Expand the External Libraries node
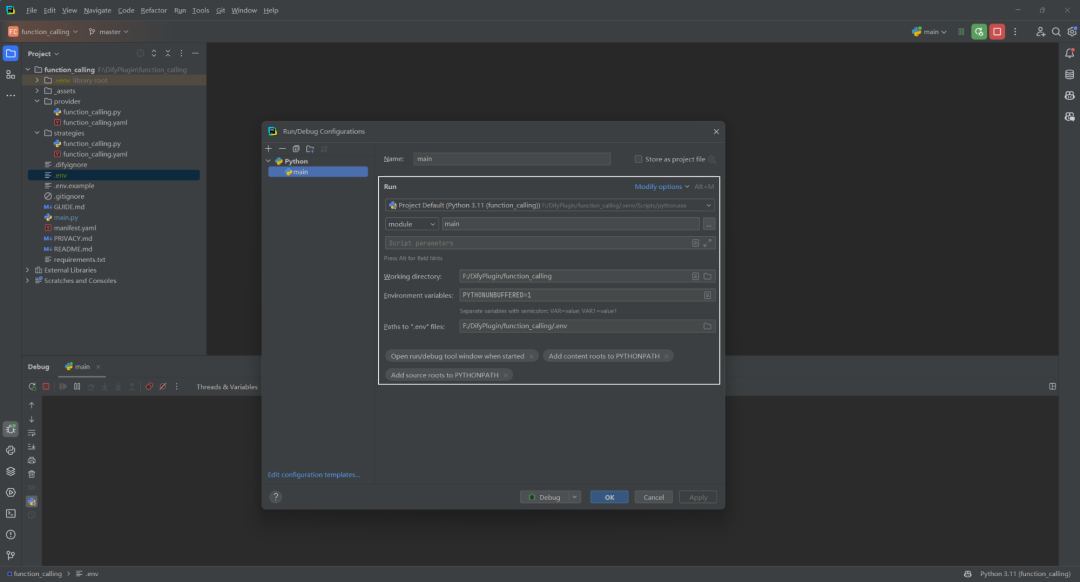Screen dimensions: 1080x582 [28, 270]
